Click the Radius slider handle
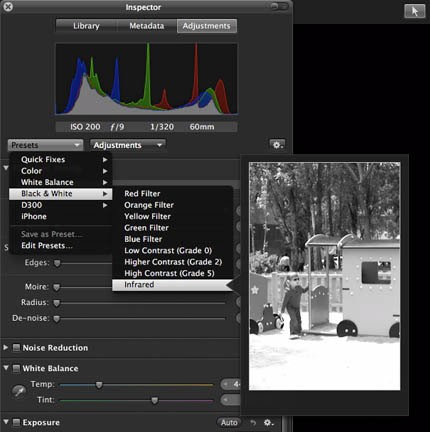 click(57, 303)
